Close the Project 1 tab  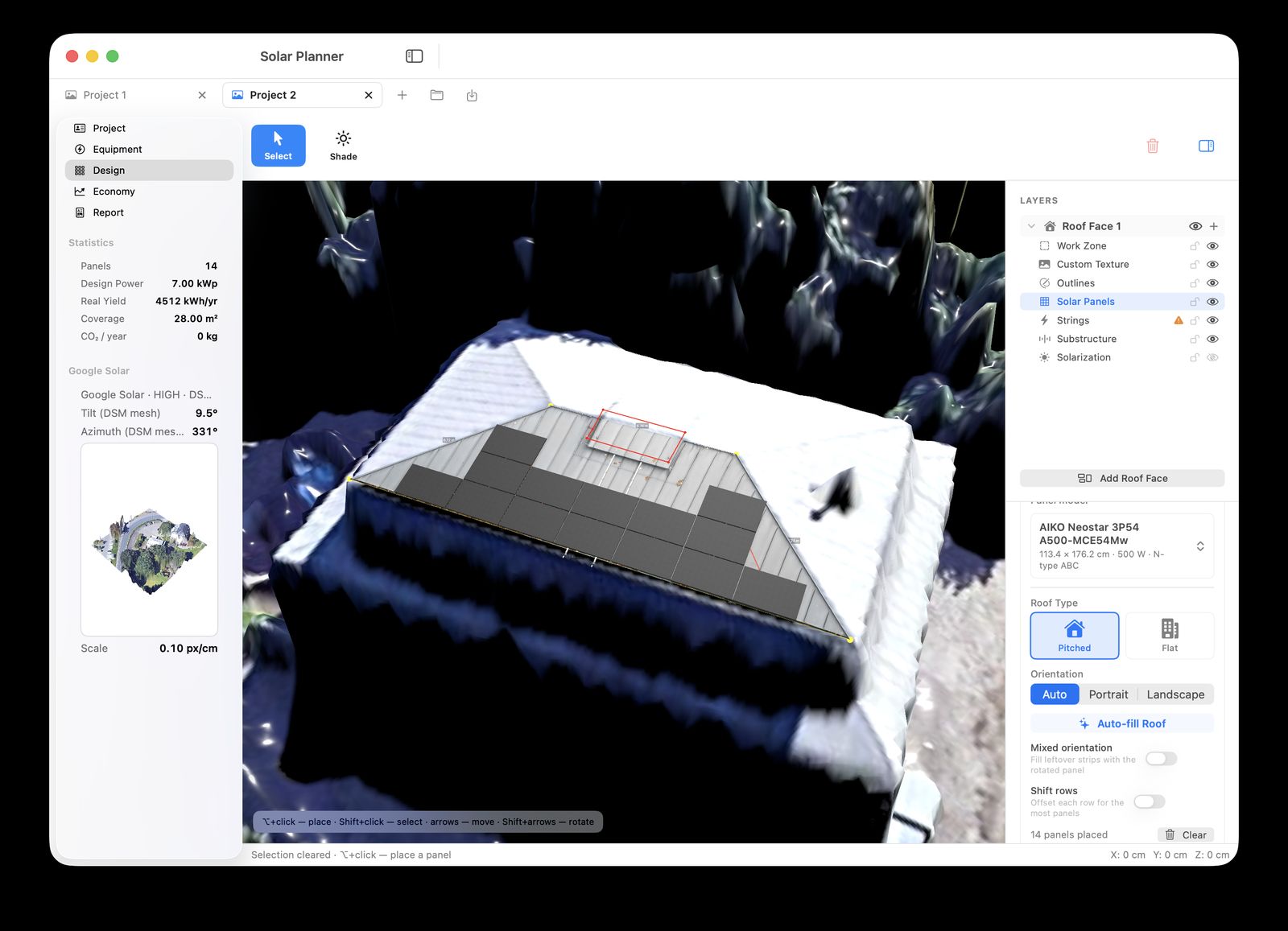tap(202, 95)
